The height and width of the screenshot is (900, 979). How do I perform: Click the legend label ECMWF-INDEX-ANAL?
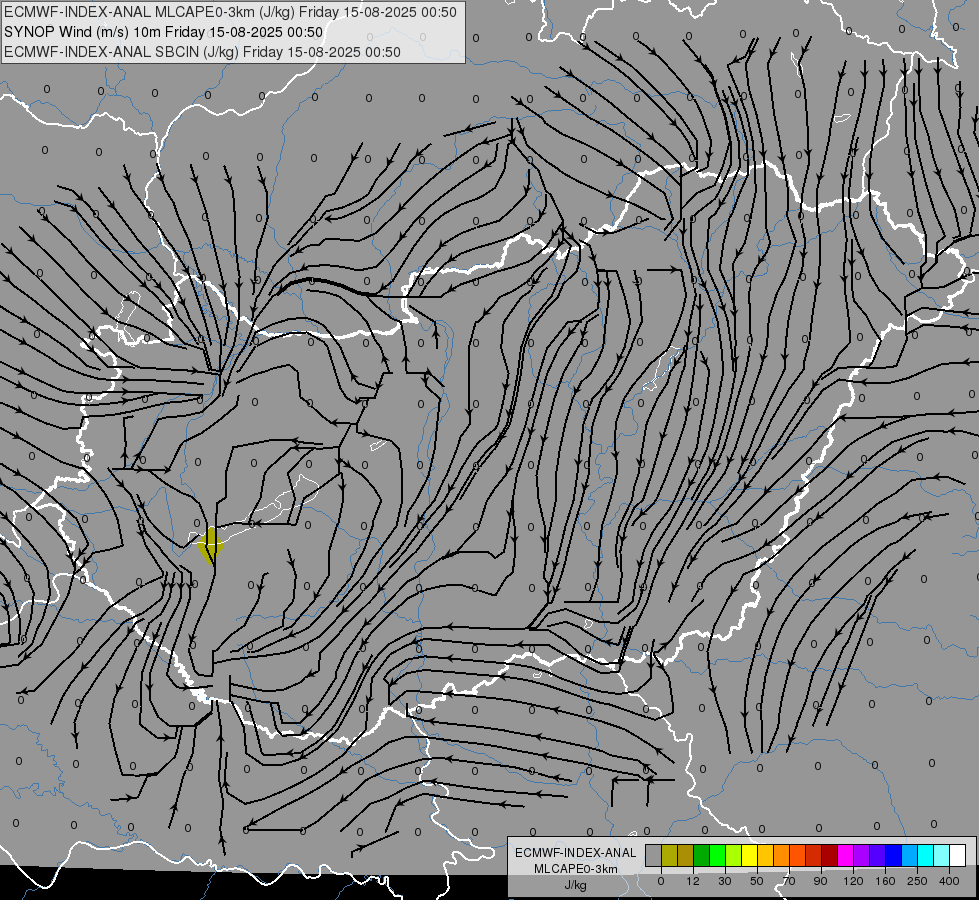tap(575, 853)
